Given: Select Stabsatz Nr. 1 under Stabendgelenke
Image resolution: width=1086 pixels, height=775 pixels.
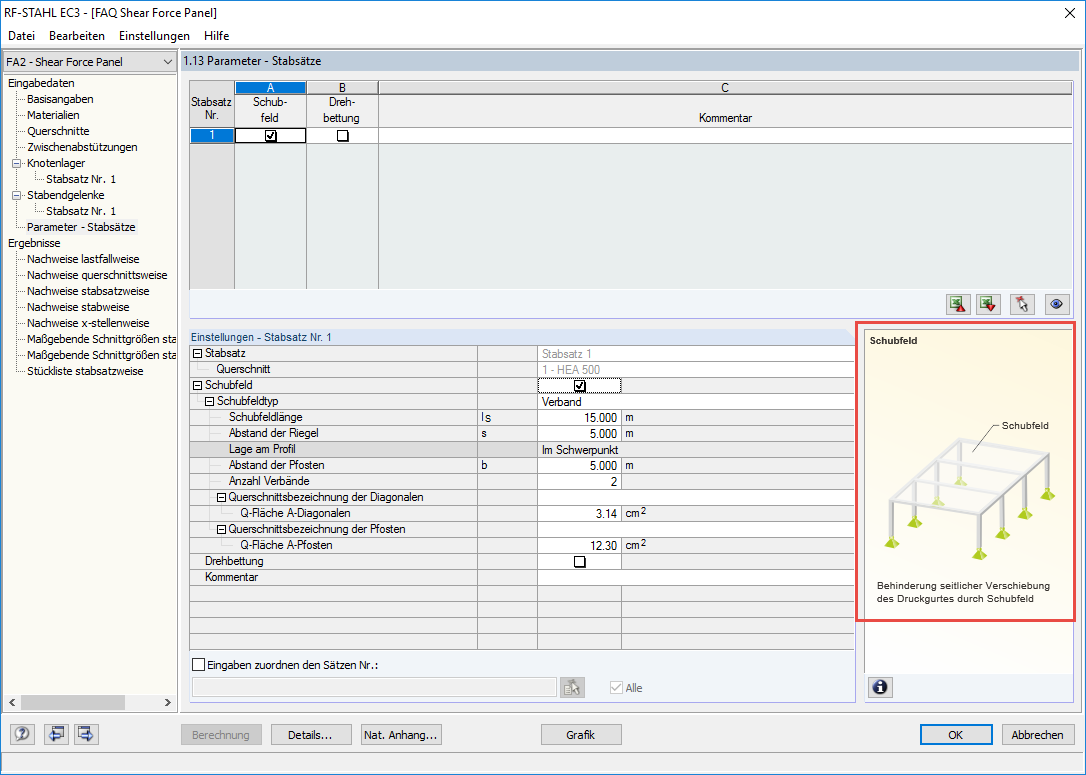Looking at the screenshot, I should tap(81, 211).
